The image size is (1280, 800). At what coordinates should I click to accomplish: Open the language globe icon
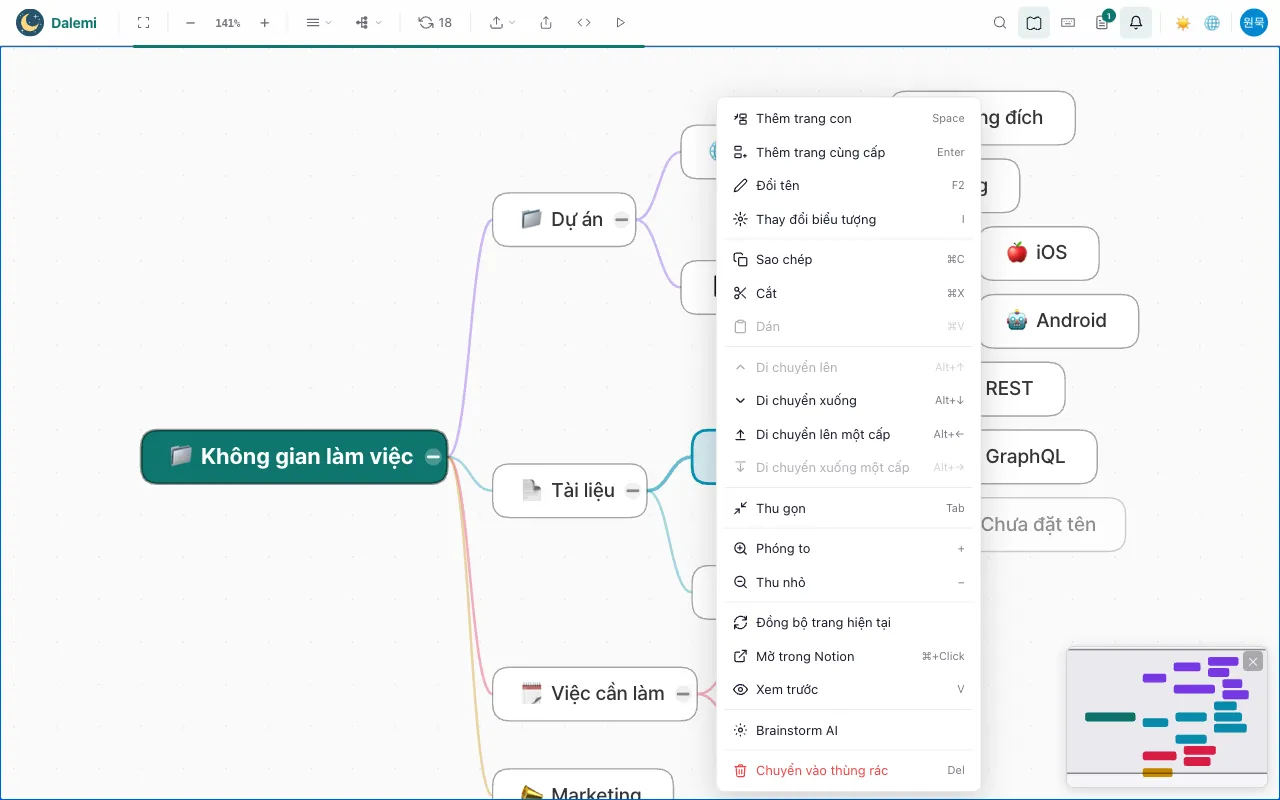click(x=1212, y=22)
